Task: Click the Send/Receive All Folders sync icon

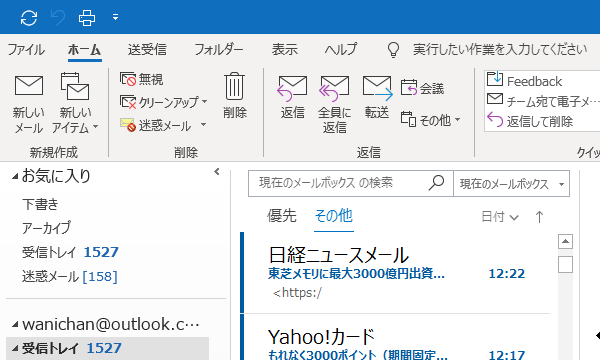Action: click(29, 18)
